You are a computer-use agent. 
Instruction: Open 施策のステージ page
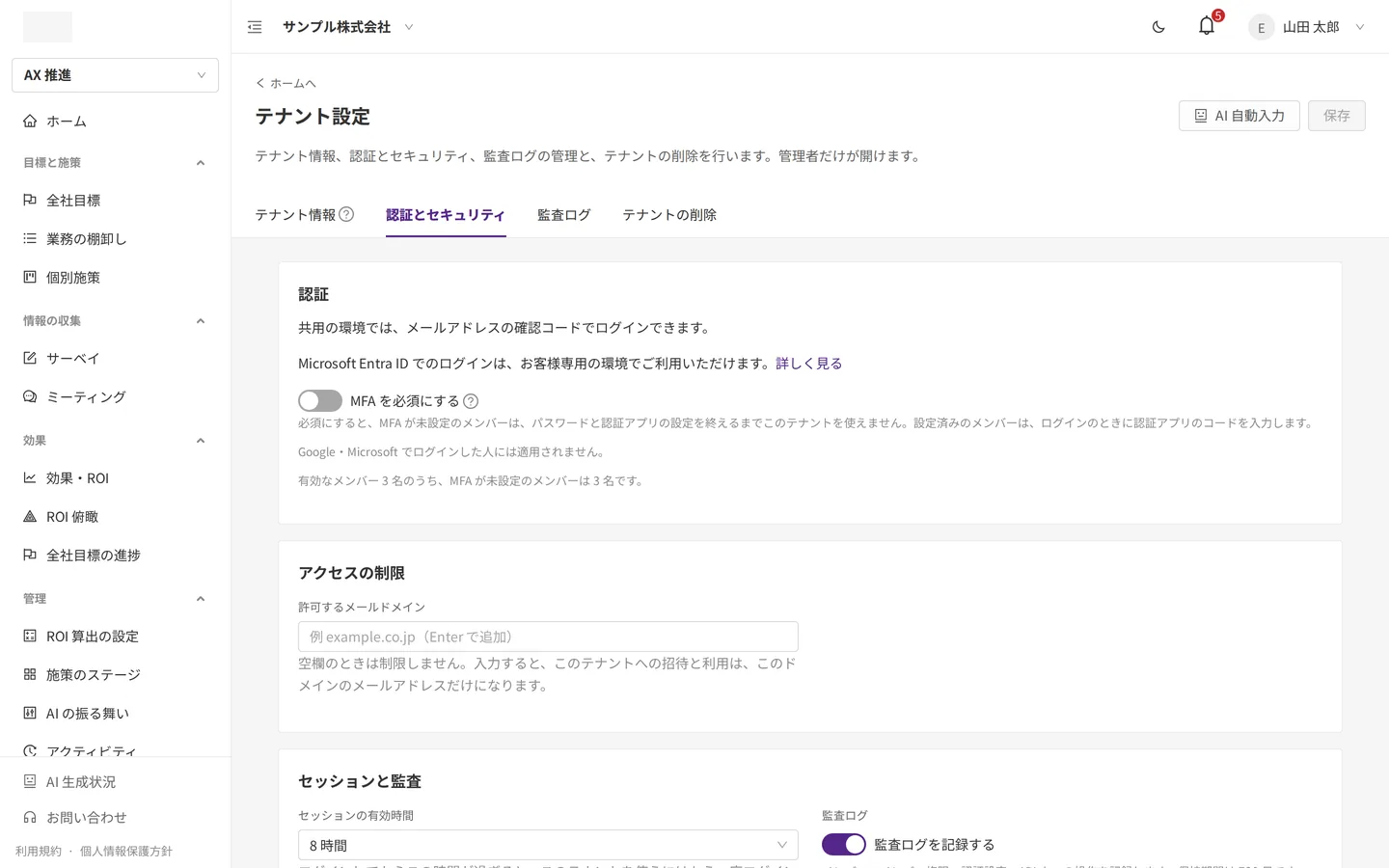115,675
